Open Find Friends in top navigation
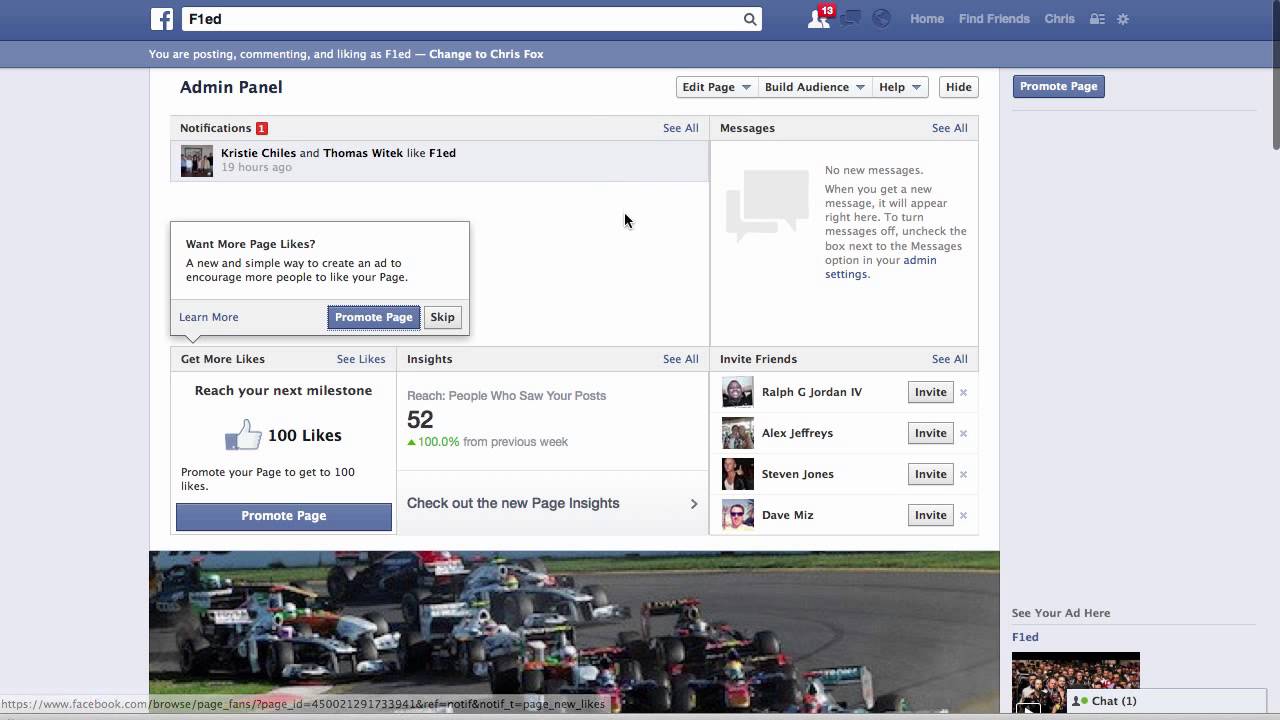The height and width of the screenshot is (720, 1280). point(994,19)
